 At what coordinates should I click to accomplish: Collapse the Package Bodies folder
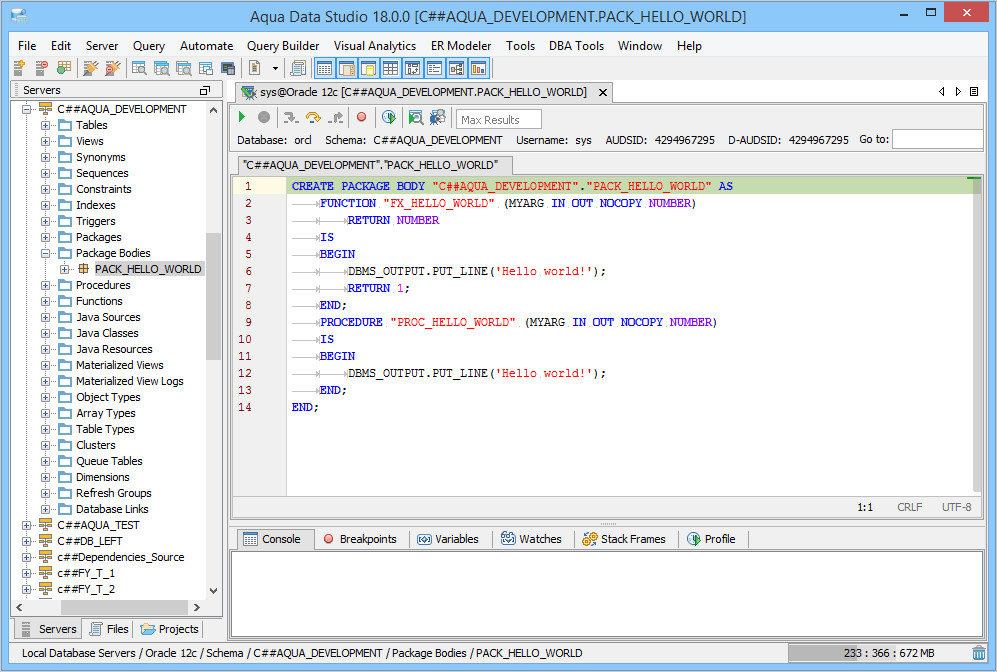46,253
